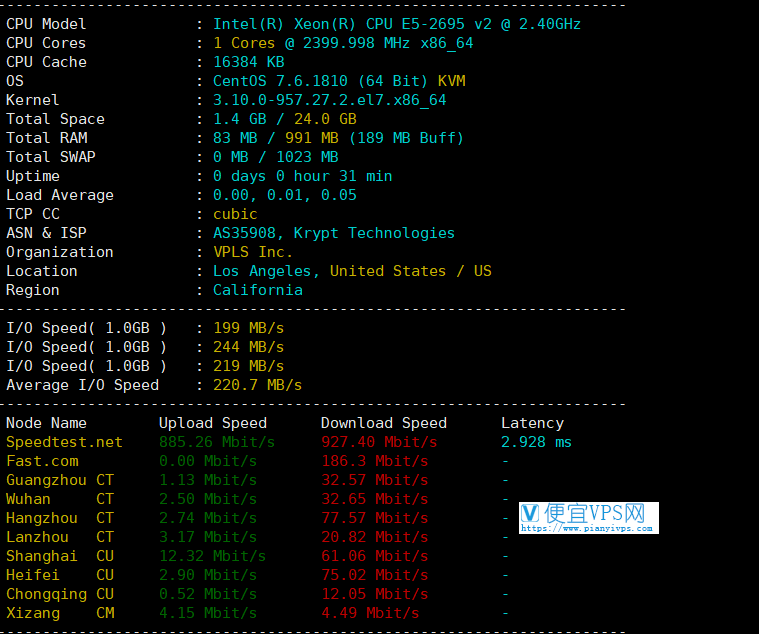This screenshot has height=634, width=759.
Task: Click the Los Angeles location value
Action: [352, 271]
